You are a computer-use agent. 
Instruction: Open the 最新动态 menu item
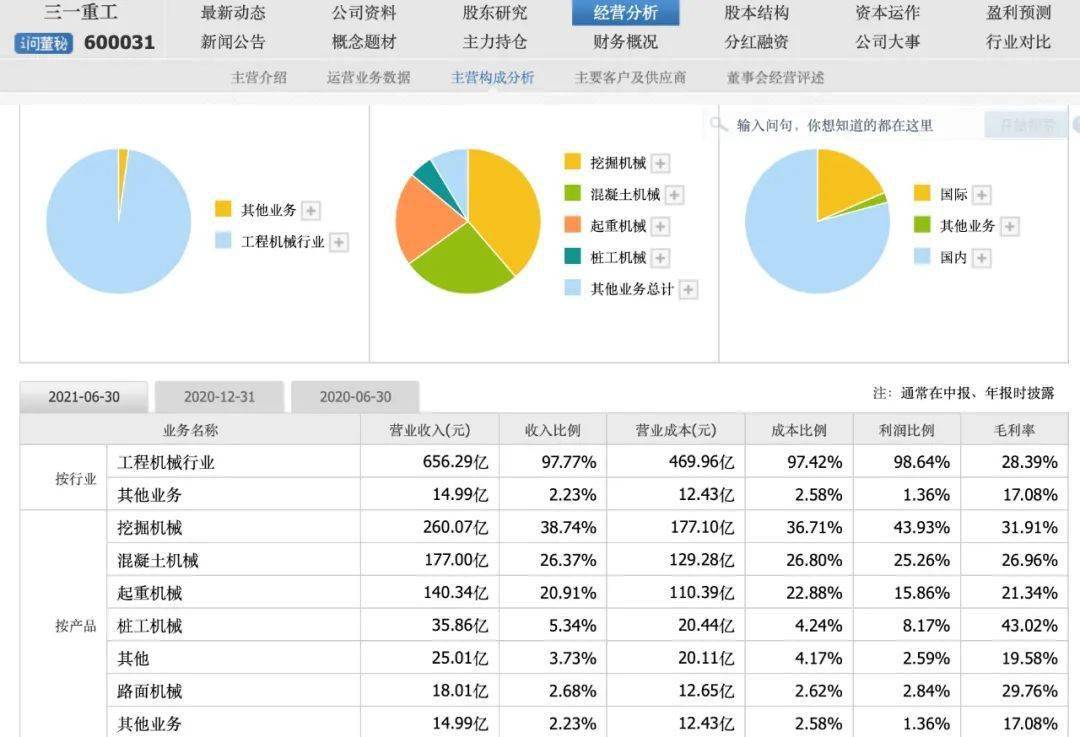(x=233, y=12)
